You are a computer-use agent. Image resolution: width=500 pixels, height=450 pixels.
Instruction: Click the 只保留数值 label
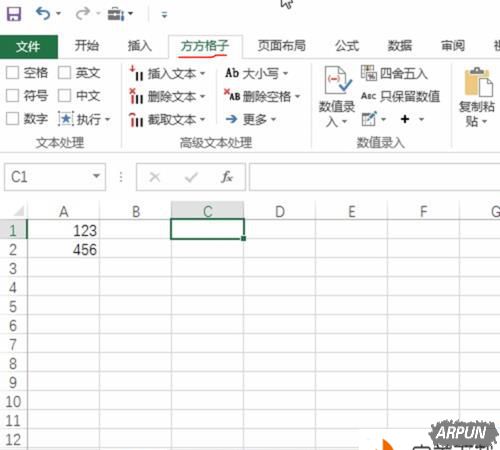click(410, 96)
